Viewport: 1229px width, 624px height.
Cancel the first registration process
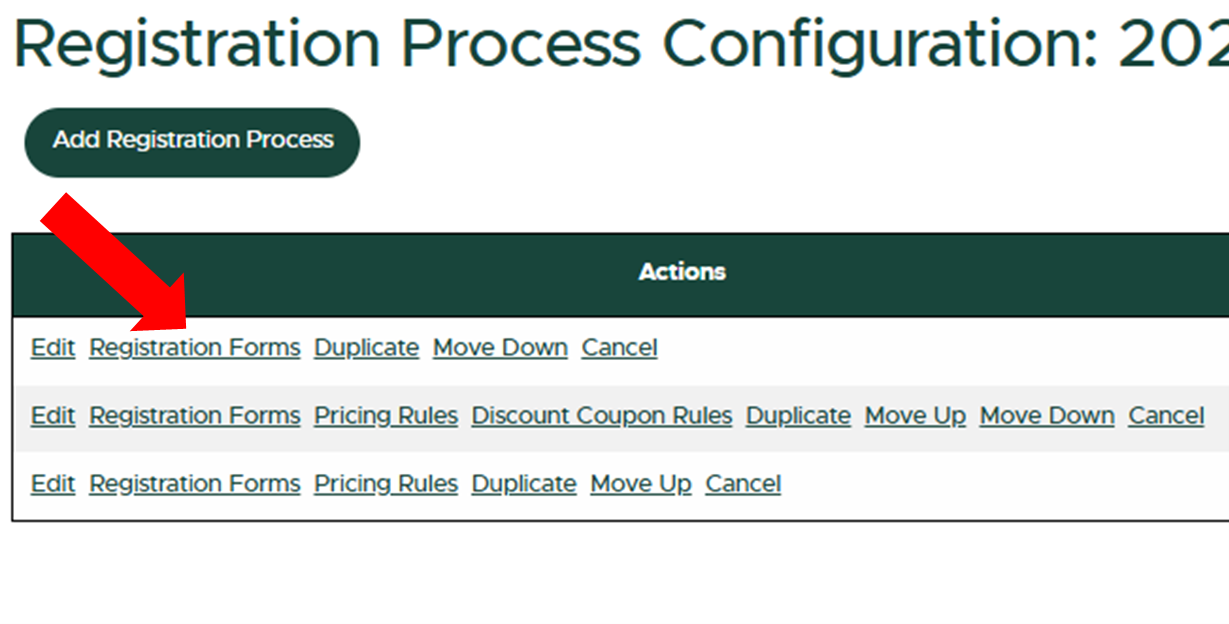coord(618,347)
